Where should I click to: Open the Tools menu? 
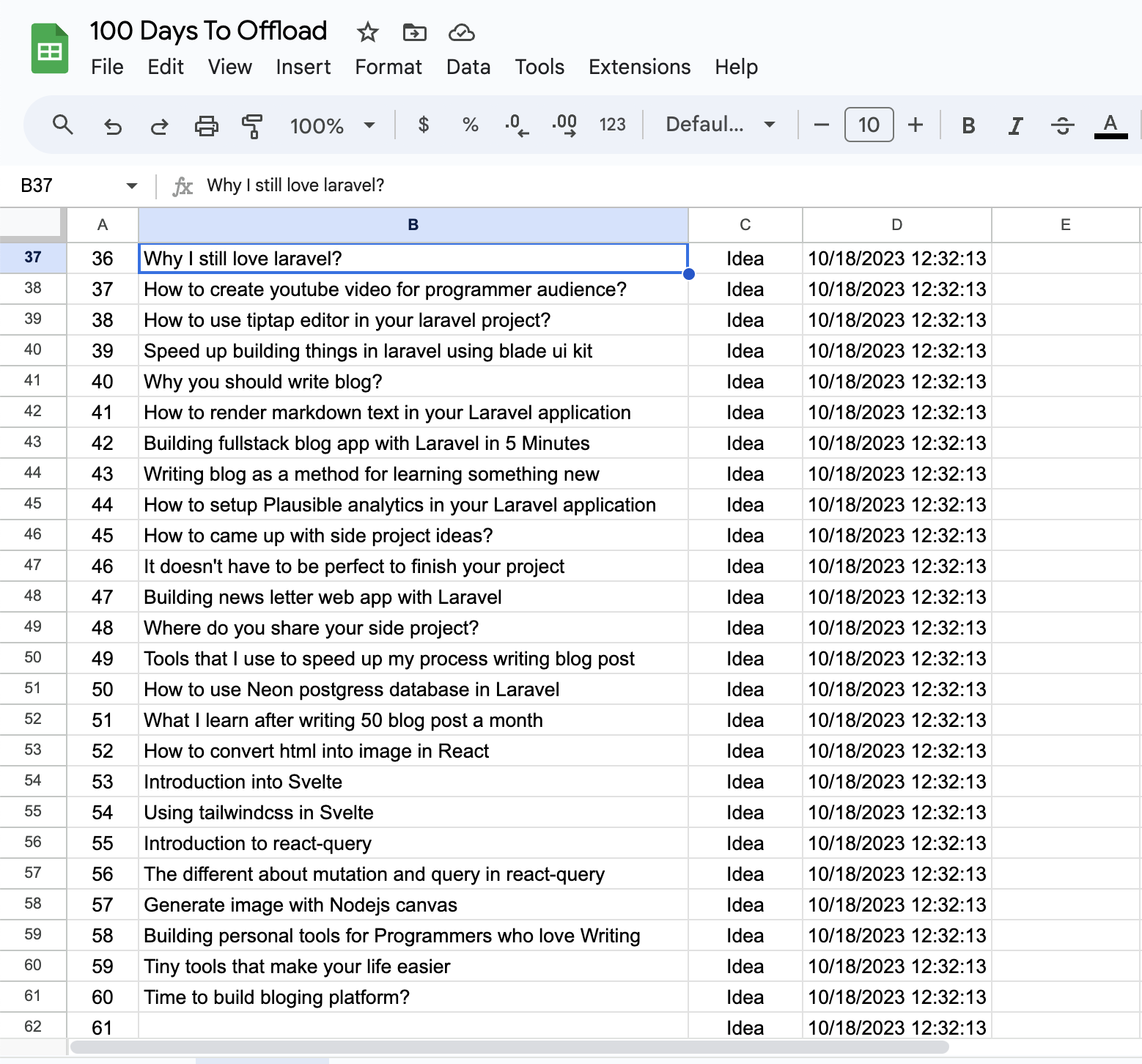(539, 67)
